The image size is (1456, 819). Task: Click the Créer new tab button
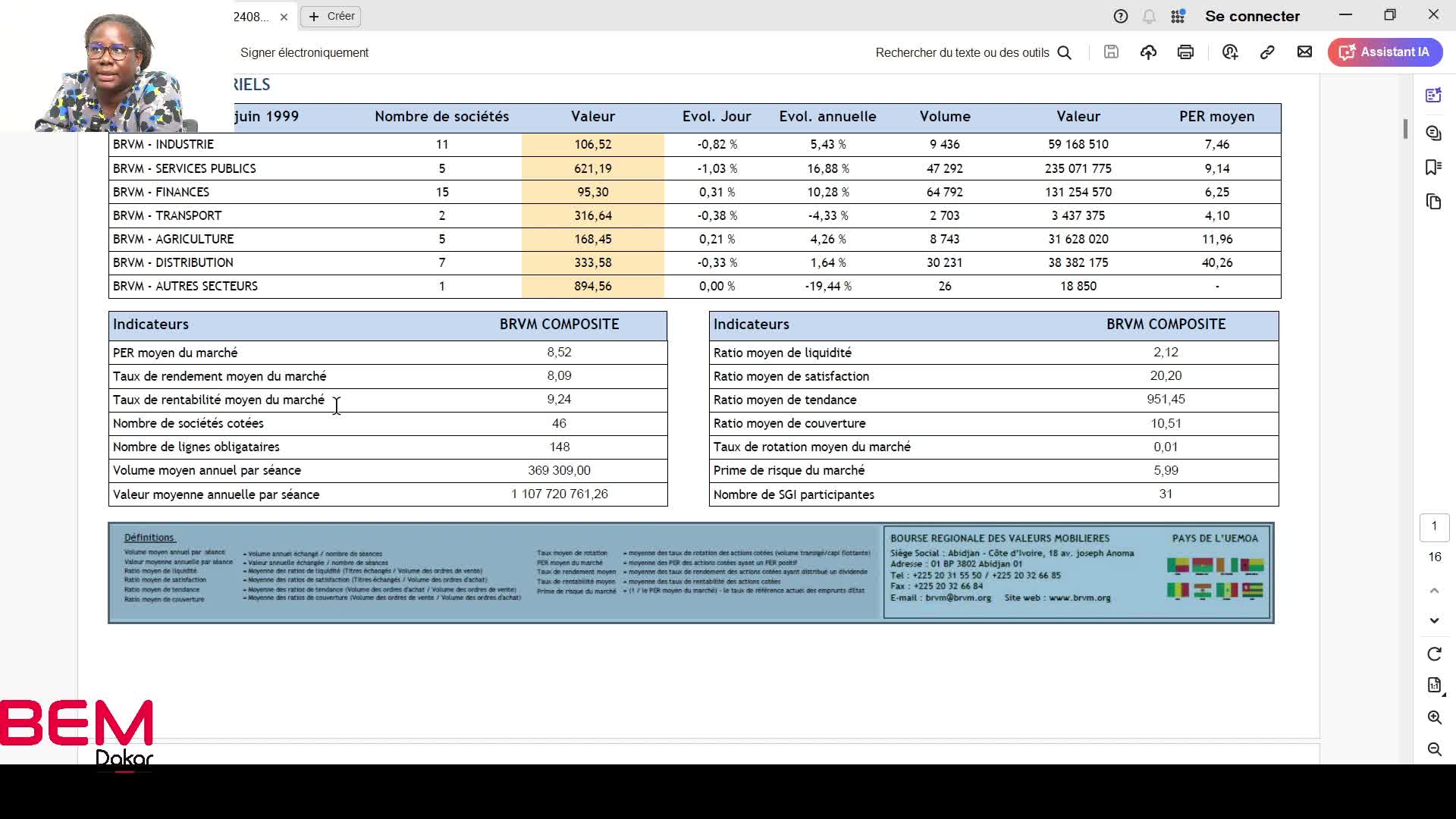coord(331,16)
